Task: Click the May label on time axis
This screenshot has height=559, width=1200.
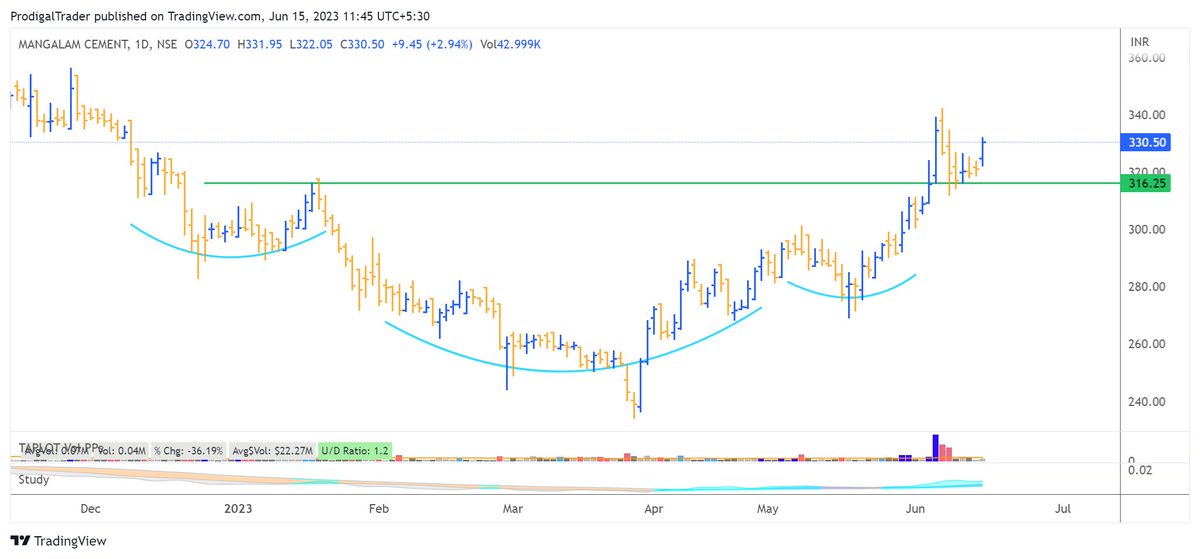Action: point(767,508)
